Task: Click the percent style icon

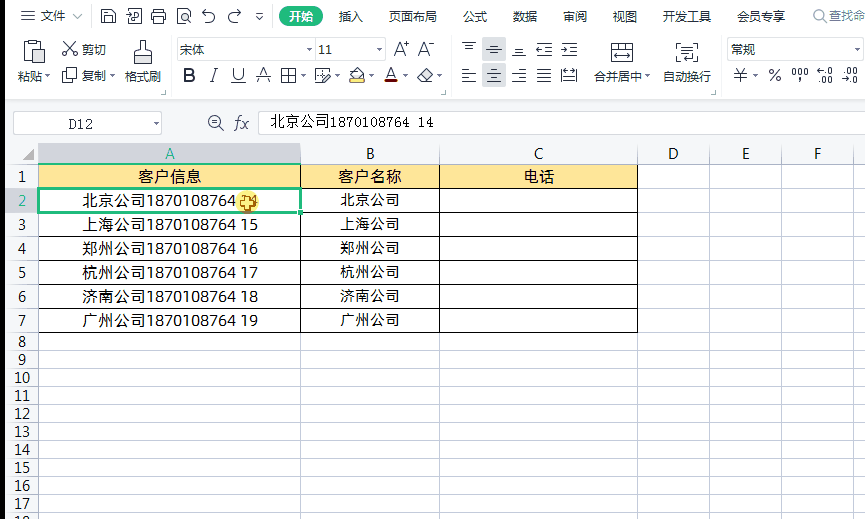Action: click(774, 76)
